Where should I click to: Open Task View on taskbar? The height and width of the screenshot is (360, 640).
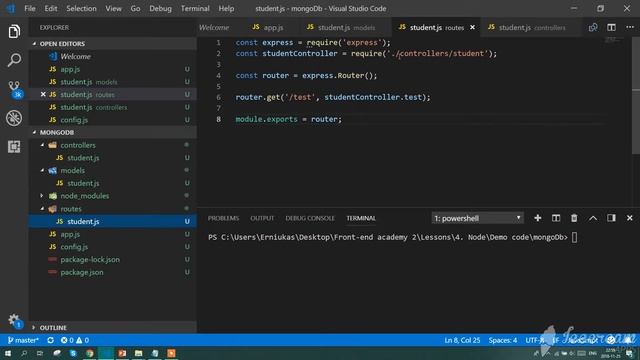point(40,353)
